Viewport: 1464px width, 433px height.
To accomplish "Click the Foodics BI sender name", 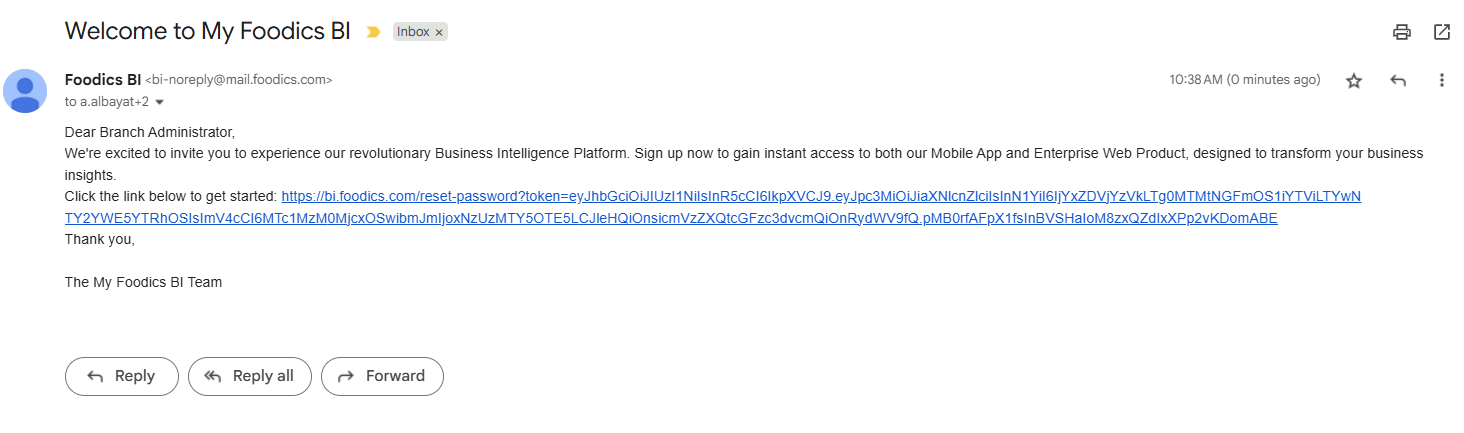I will pyautogui.click(x=102, y=80).
